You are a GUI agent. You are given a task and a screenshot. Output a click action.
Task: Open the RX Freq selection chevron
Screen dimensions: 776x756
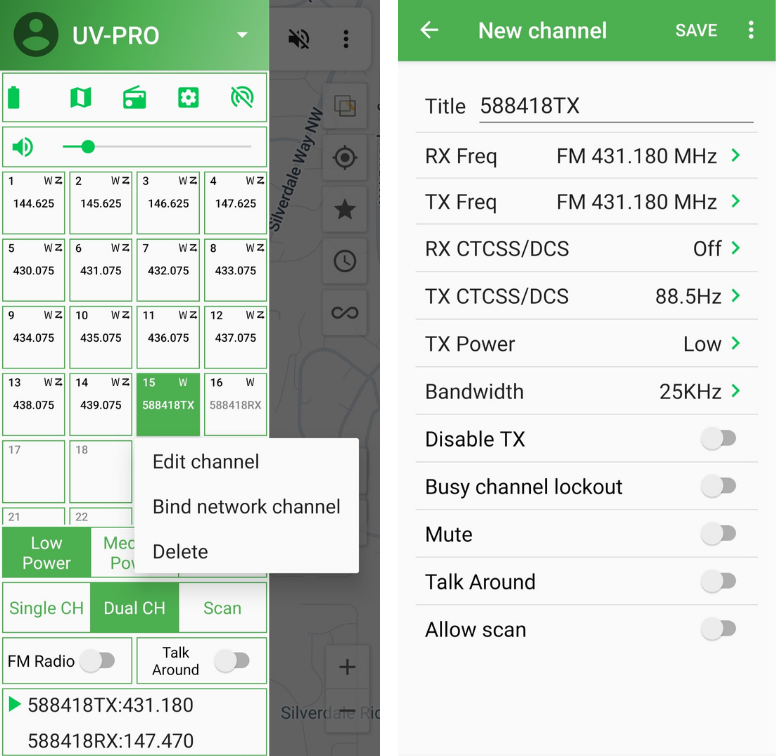coord(736,156)
